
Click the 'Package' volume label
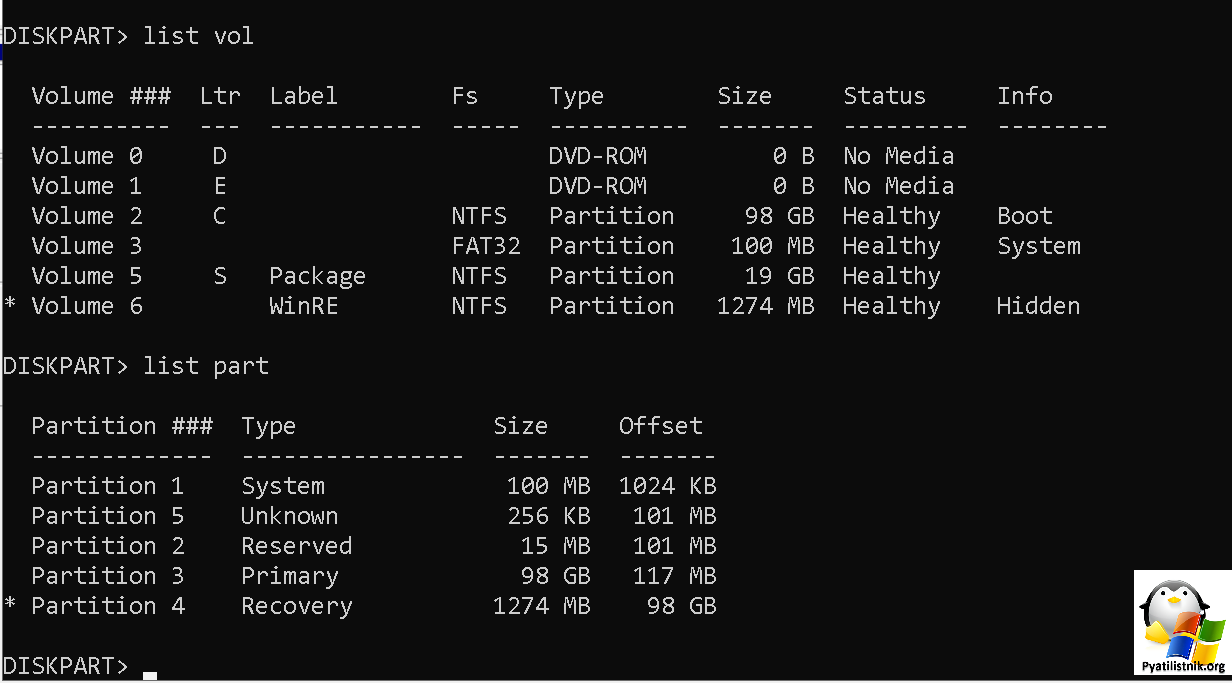tap(317, 277)
